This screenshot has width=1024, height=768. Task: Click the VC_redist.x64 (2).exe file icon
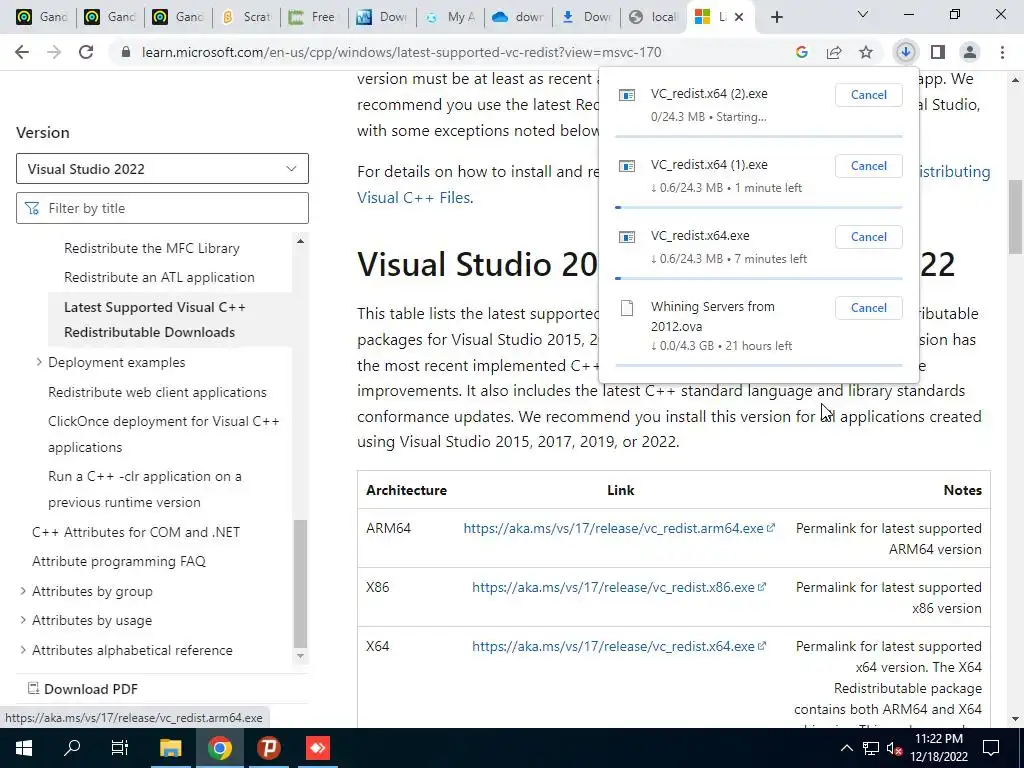click(627, 95)
